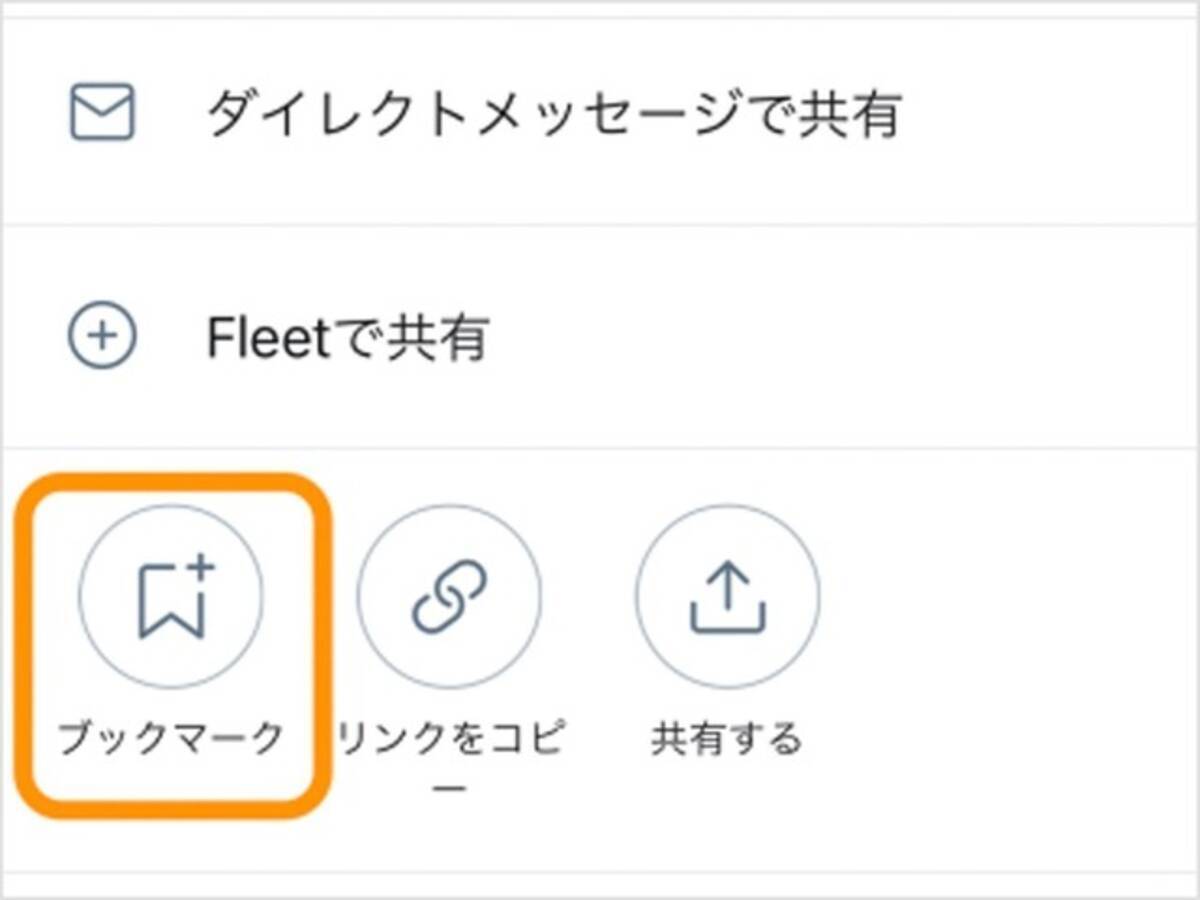Click the envelope icon for Direct Message sharing
This screenshot has width=1200, height=900.
pos(102,112)
